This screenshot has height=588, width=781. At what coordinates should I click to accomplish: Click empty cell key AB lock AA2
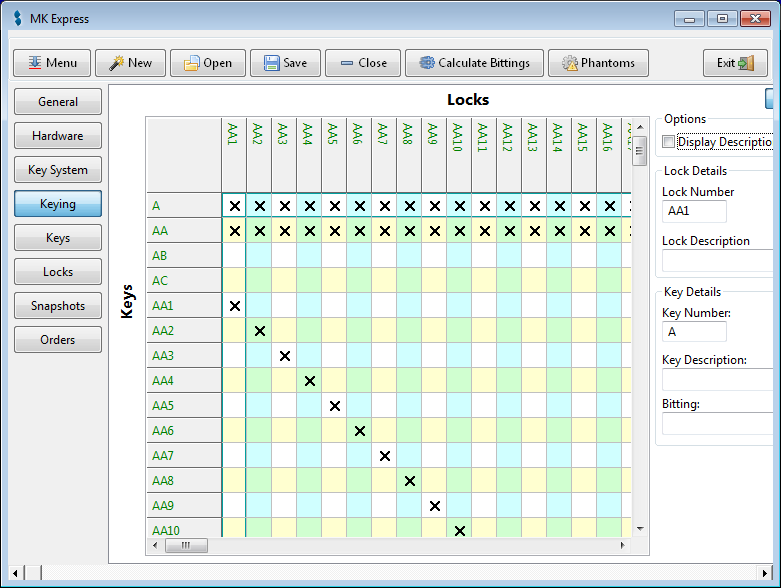[260, 255]
